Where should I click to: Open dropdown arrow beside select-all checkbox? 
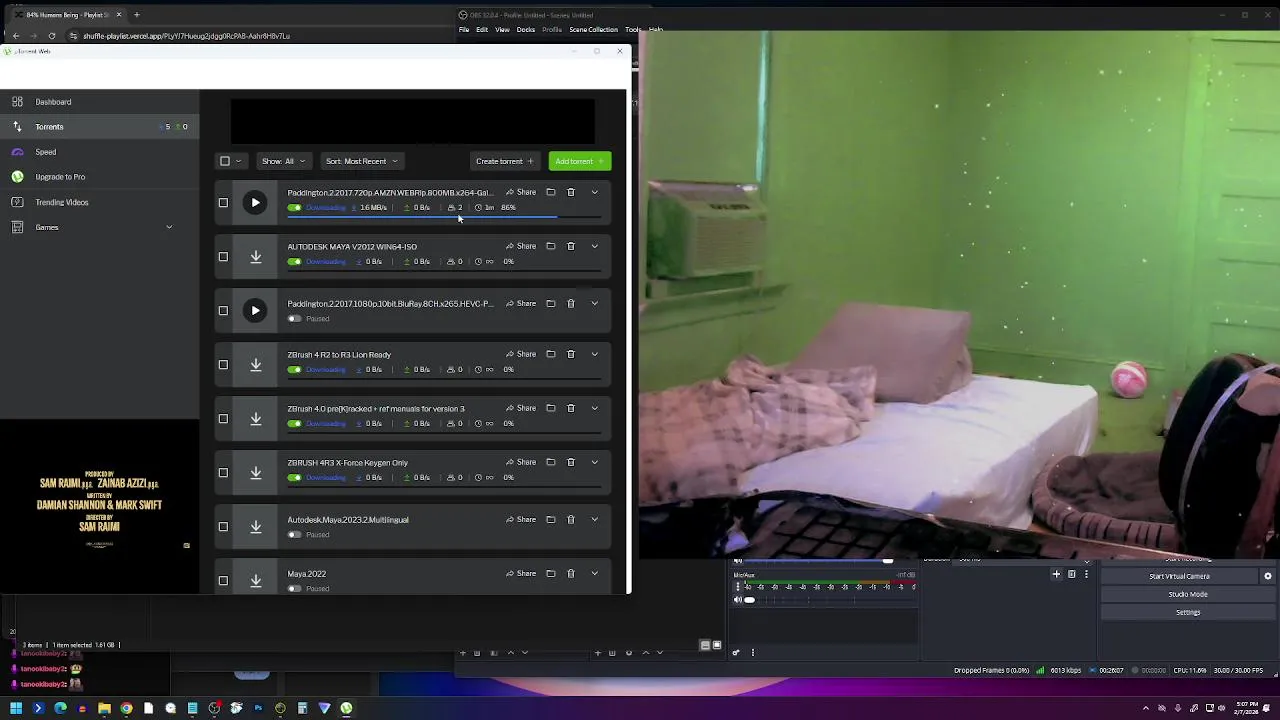tap(238, 161)
